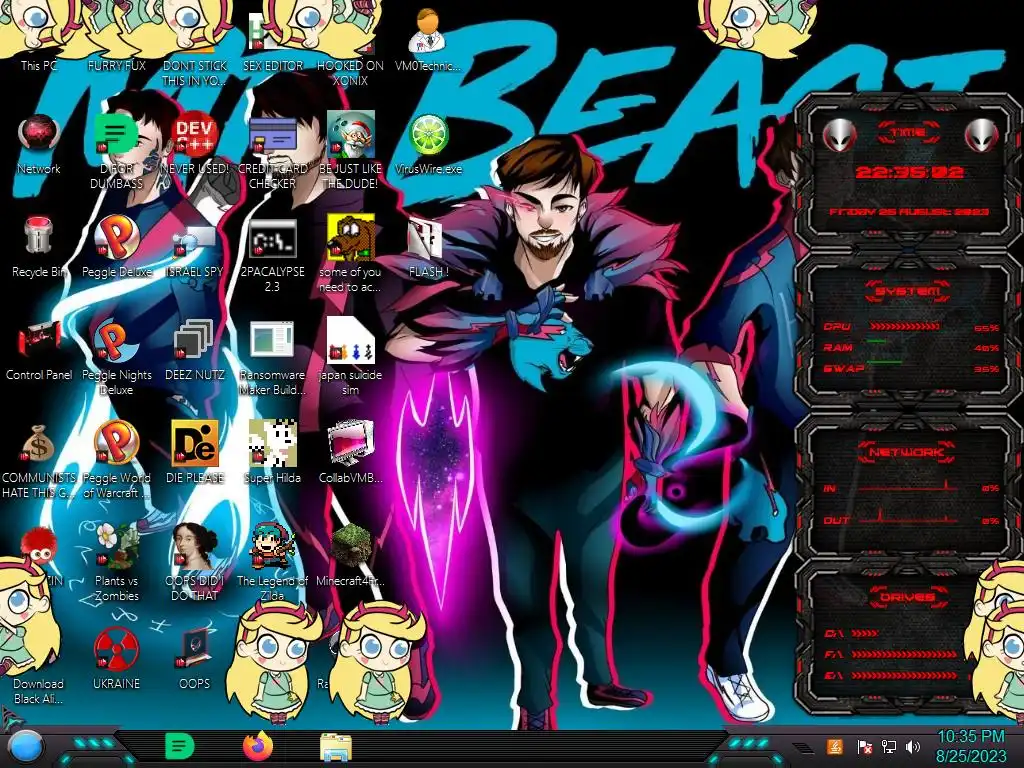The height and width of the screenshot is (768, 1024).
Task: Open some of you need to ac... dog icon
Action: (350, 255)
